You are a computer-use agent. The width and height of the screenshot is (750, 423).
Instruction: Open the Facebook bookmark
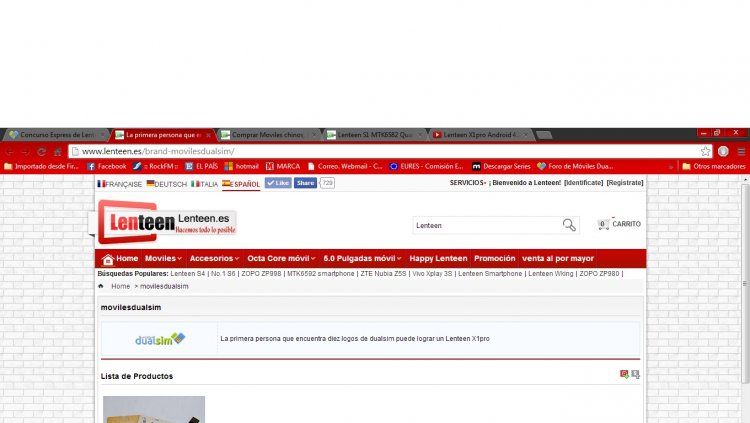[x=106, y=167]
